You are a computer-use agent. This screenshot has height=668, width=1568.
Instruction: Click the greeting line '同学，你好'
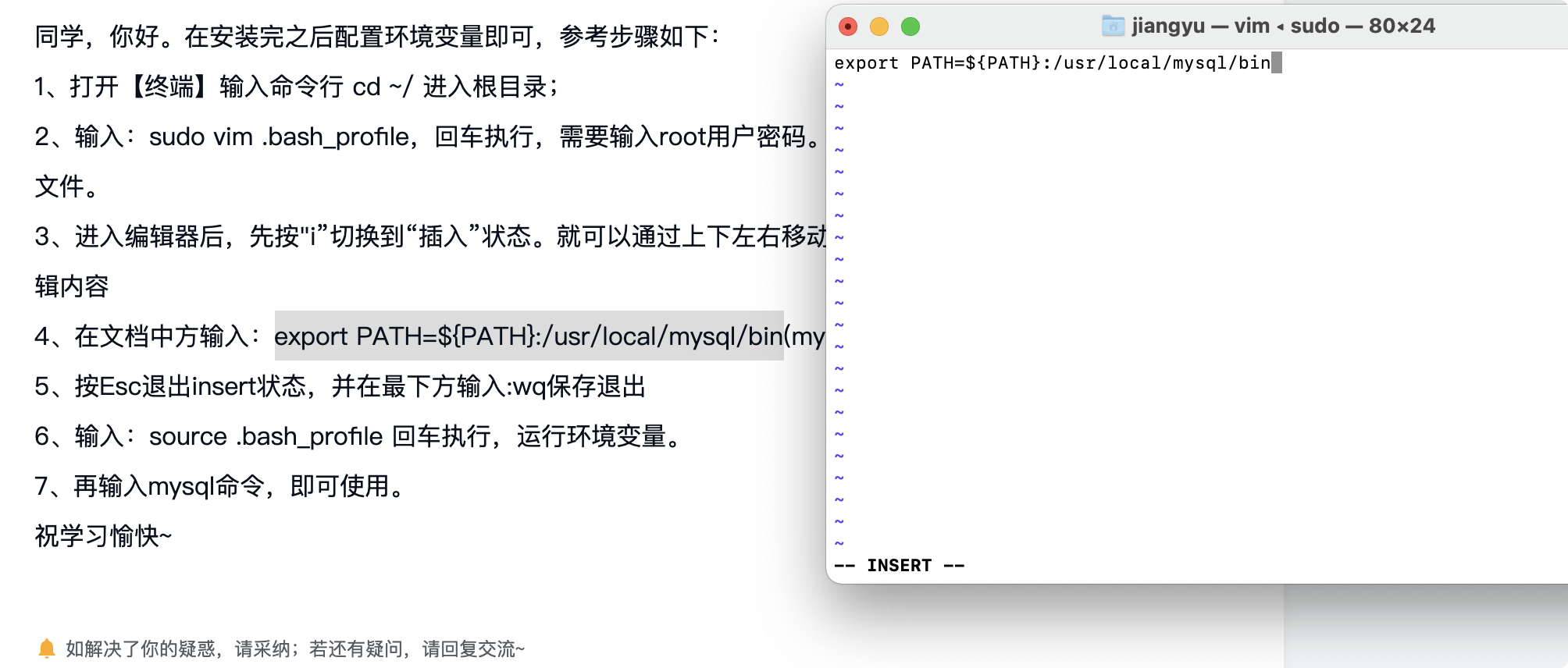377,37
